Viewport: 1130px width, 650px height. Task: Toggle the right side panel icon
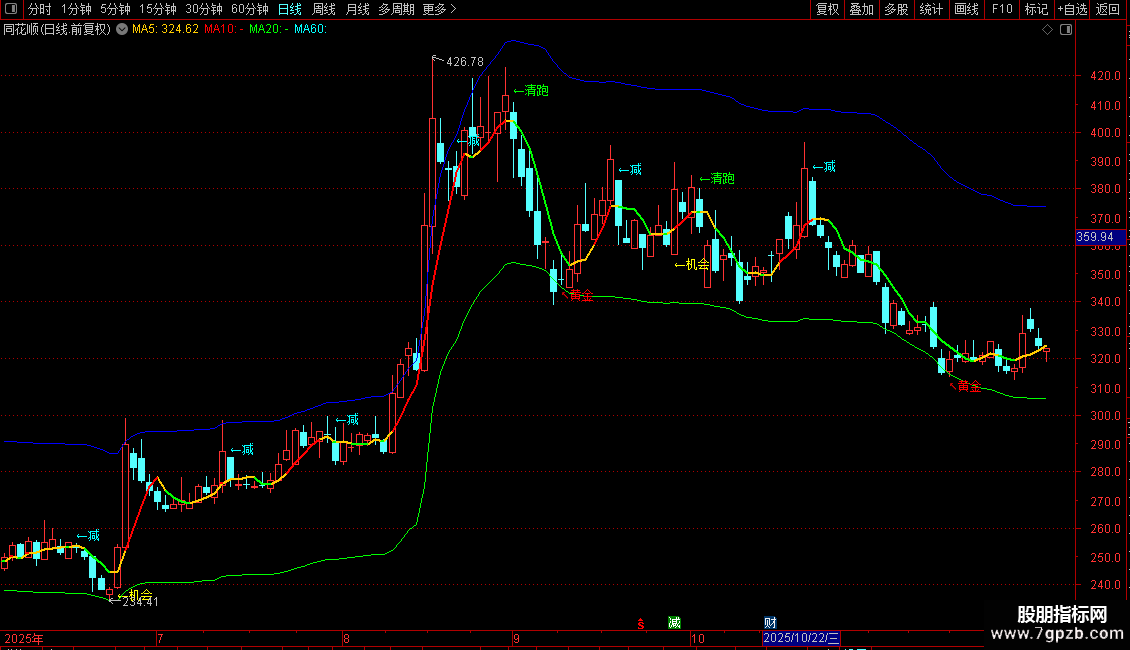1067,30
